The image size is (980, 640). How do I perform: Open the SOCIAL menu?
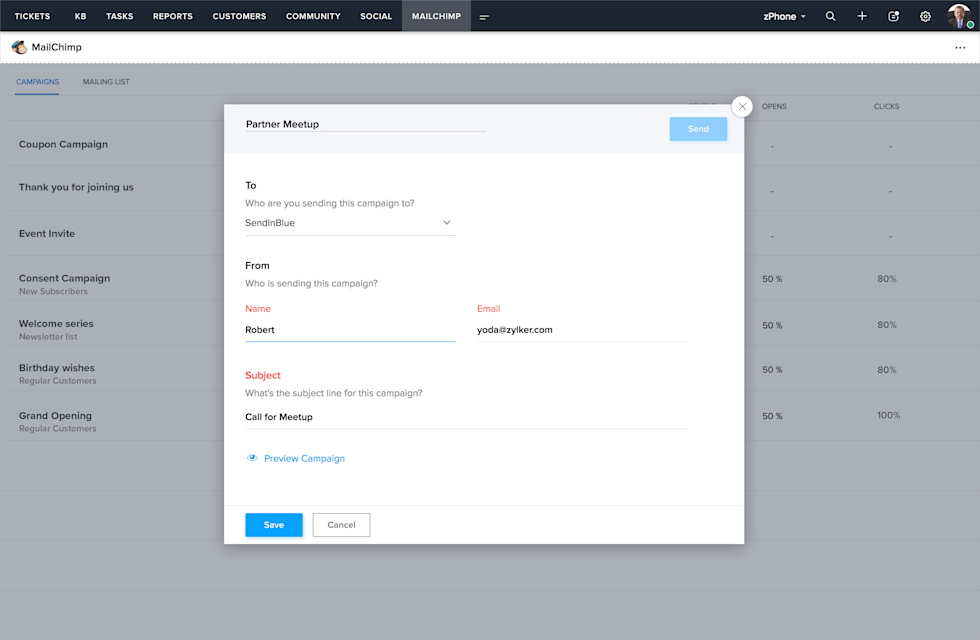tap(376, 15)
